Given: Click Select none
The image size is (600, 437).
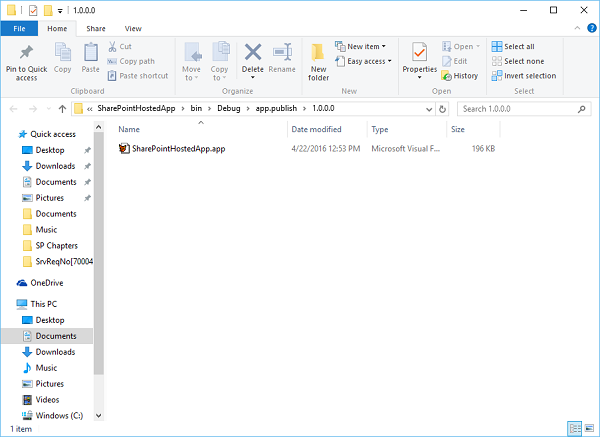Looking at the screenshot, I should tap(518, 61).
